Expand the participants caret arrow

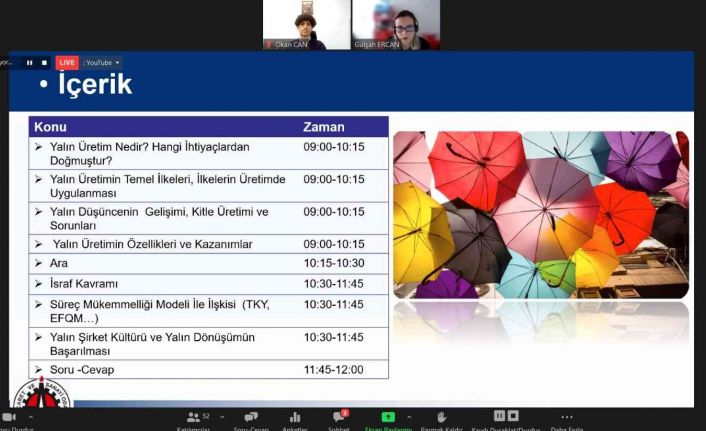tap(222, 417)
